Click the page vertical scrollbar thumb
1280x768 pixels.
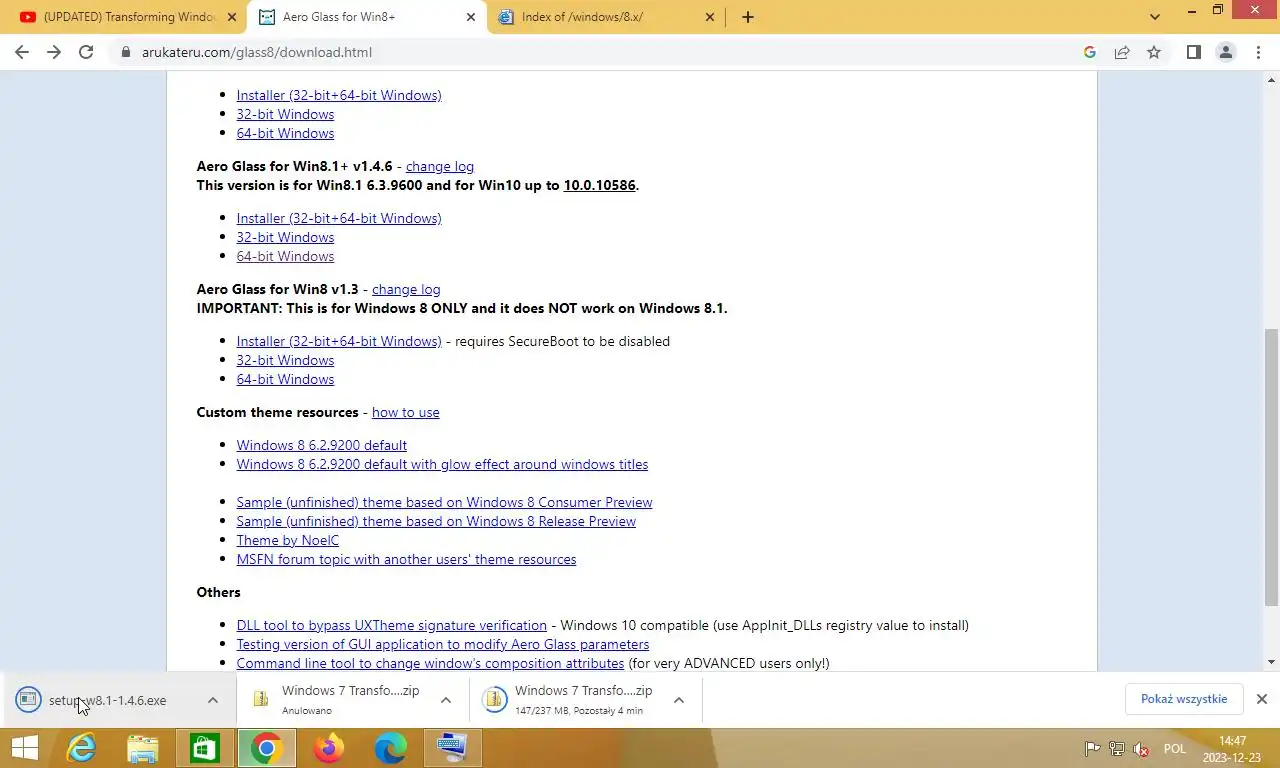[x=1271, y=467]
